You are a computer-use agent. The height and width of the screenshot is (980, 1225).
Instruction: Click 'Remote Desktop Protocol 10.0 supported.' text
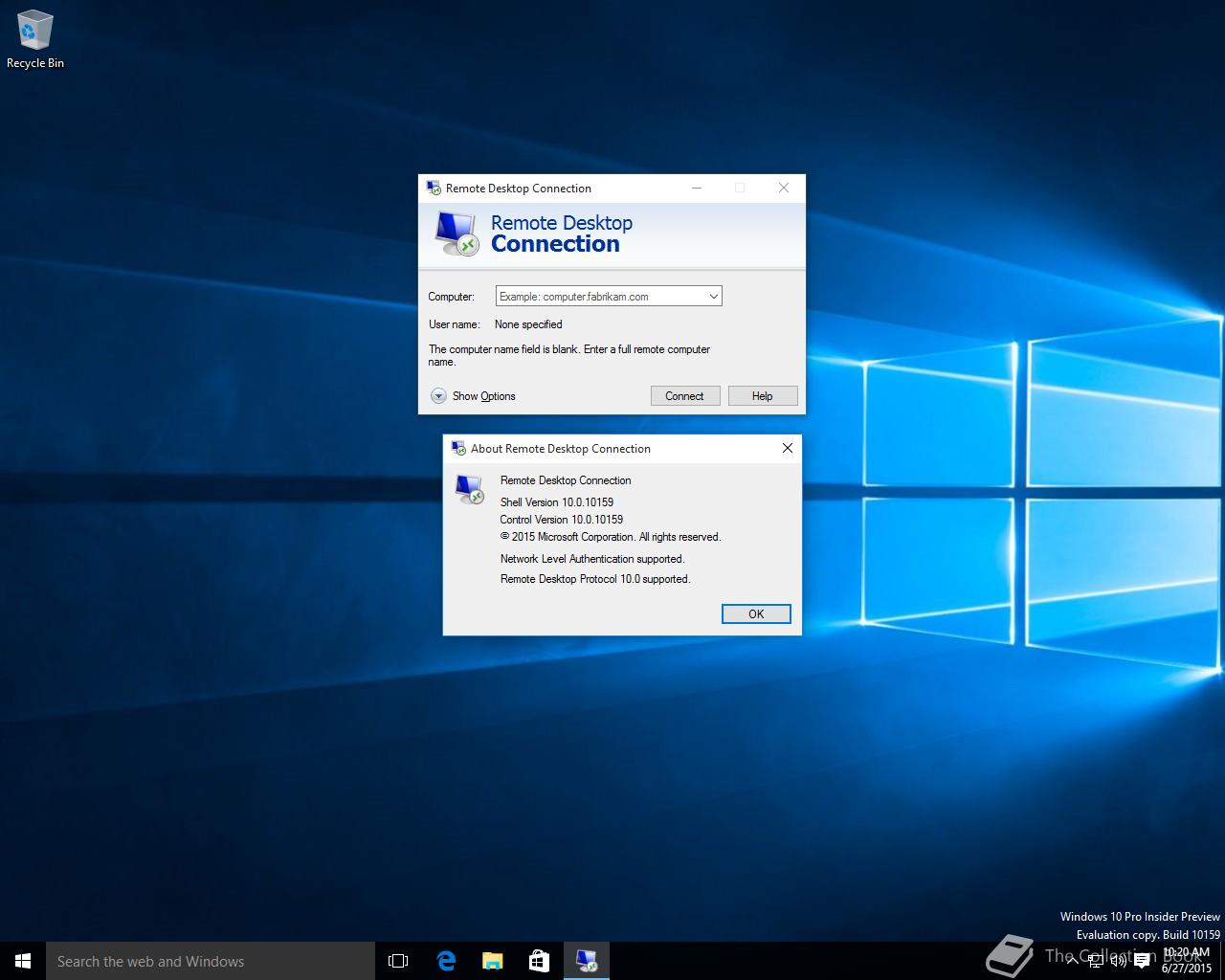tap(595, 579)
